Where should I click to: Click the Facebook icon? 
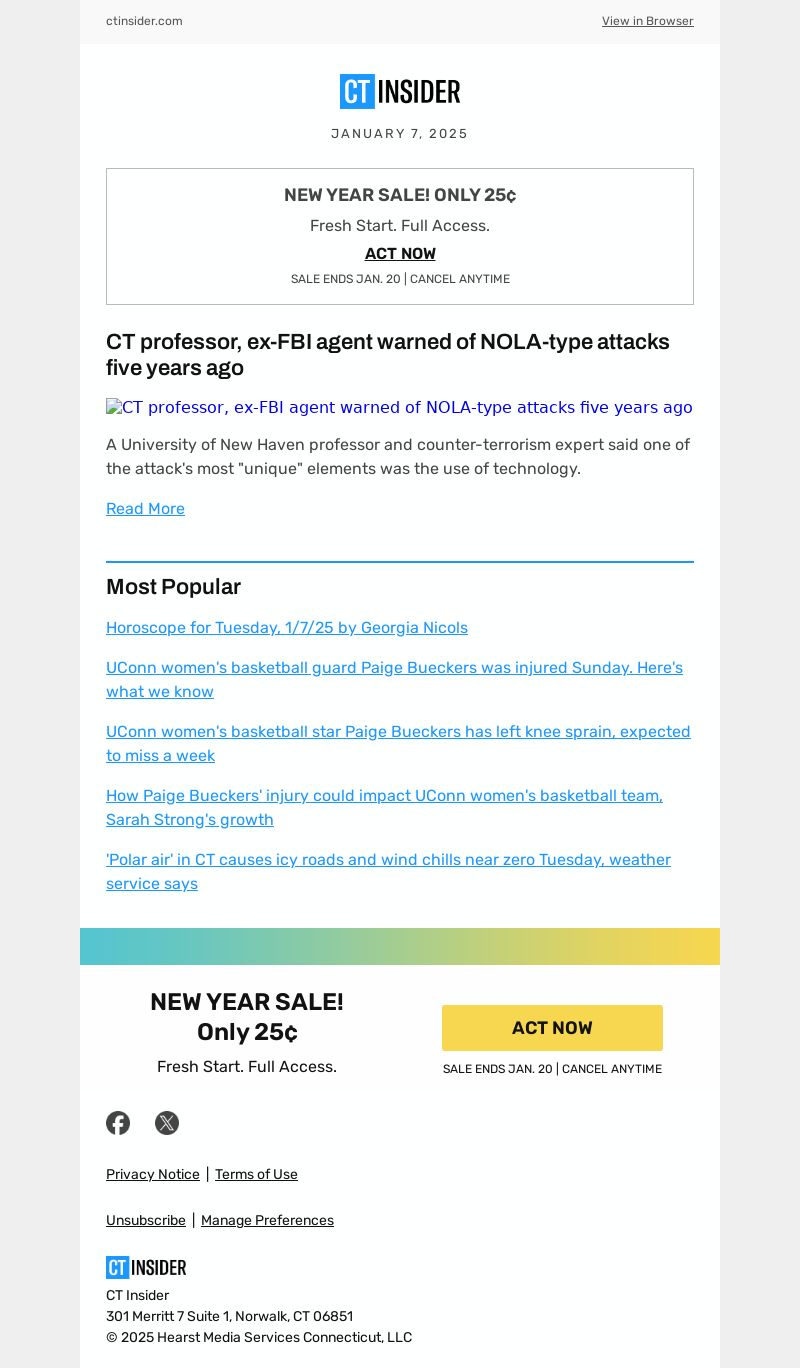pyautogui.click(x=118, y=1123)
